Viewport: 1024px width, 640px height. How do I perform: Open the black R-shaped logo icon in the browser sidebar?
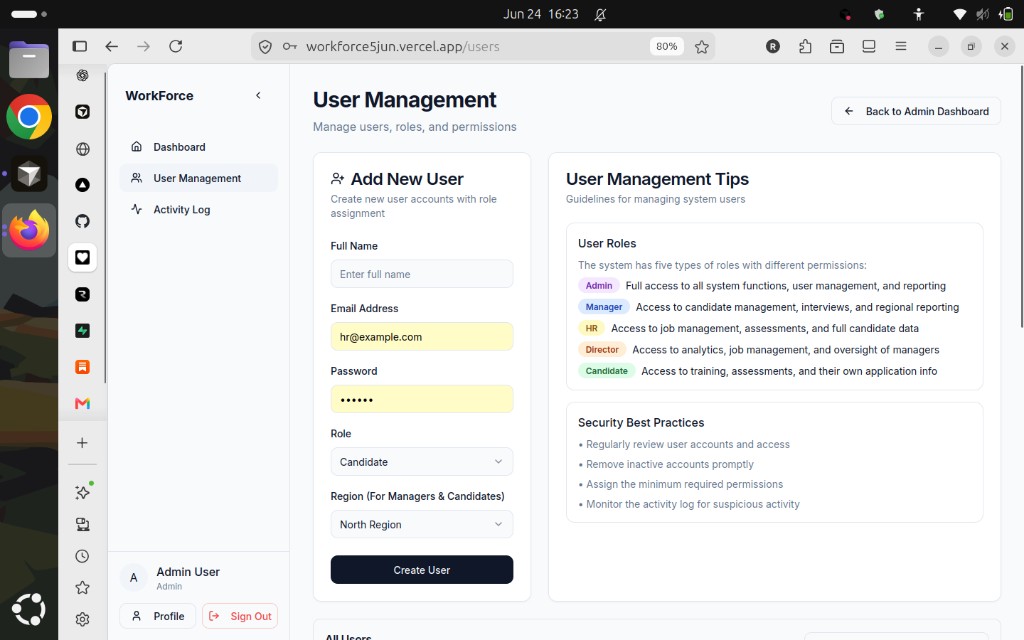click(82, 295)
